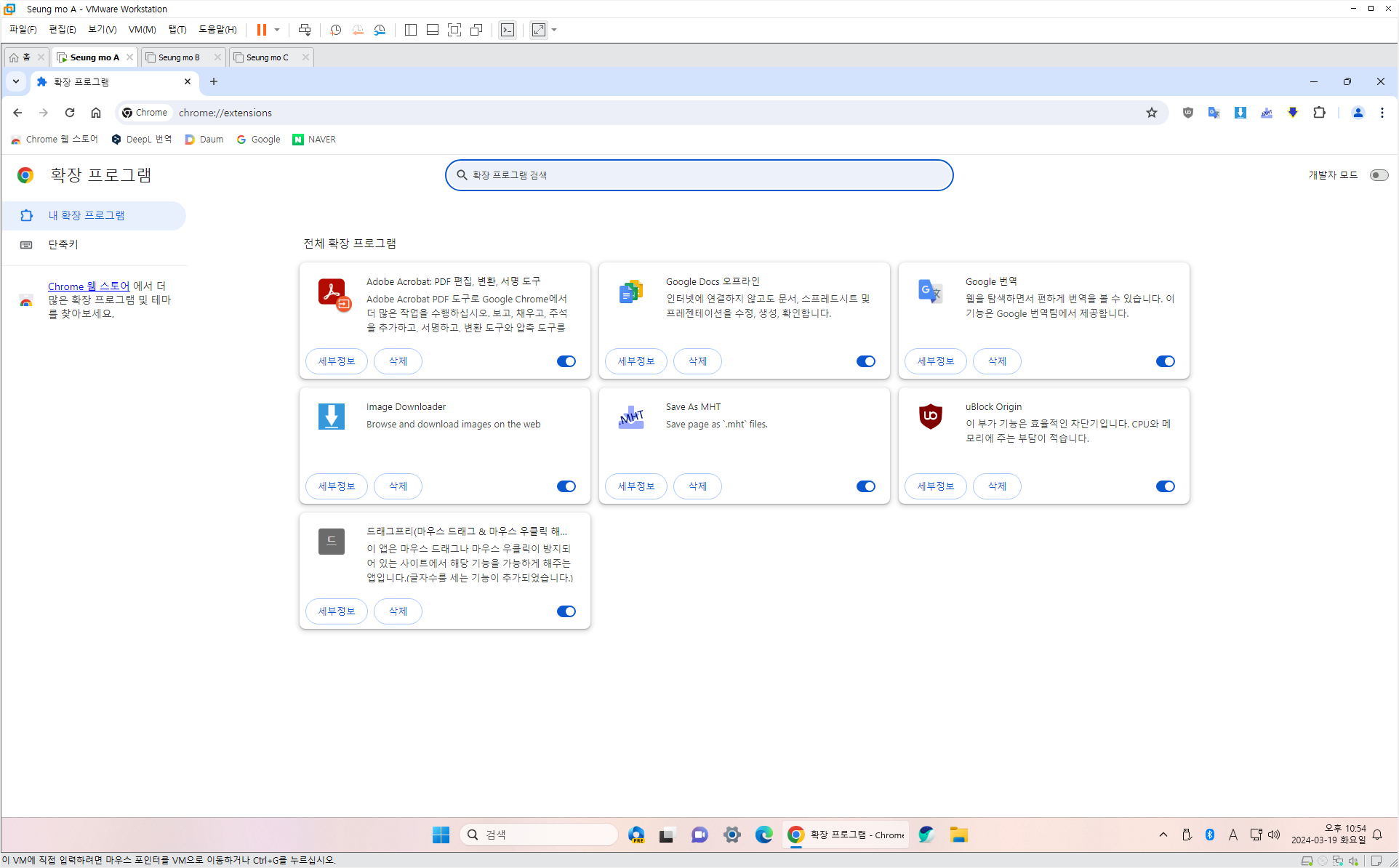The image size is (1399, 868).
Task: Enable the developer mode toggle
Action: 1378,175
